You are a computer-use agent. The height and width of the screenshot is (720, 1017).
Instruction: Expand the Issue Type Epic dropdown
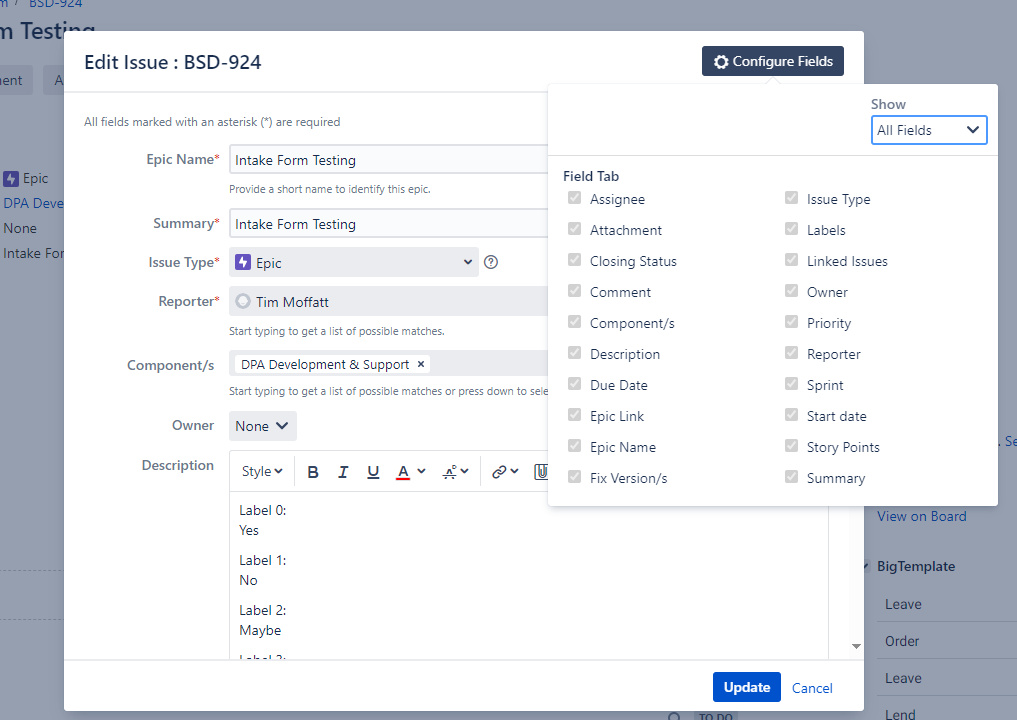coord(353,262)
